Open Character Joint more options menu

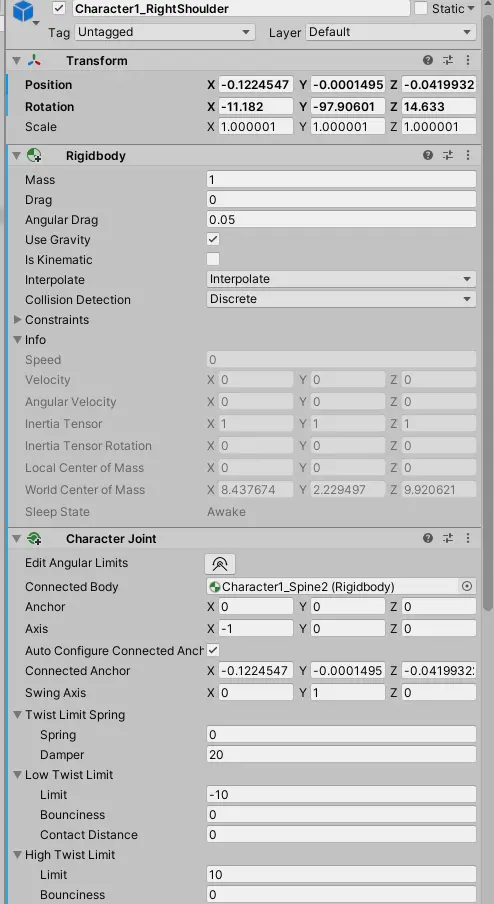pyautogui.click(x=468, y=538)
